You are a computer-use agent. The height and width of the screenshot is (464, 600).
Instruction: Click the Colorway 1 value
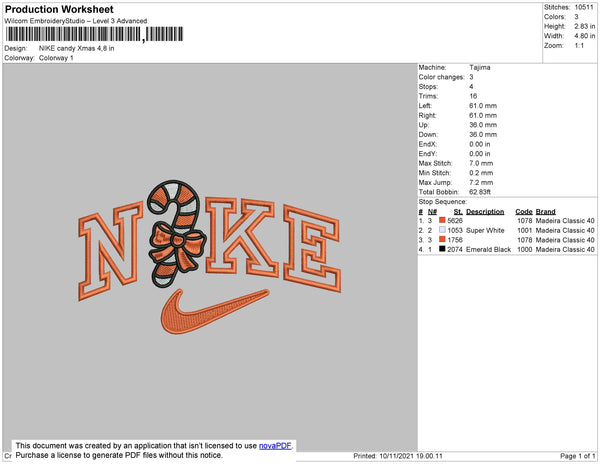click(x=56, y=58)
